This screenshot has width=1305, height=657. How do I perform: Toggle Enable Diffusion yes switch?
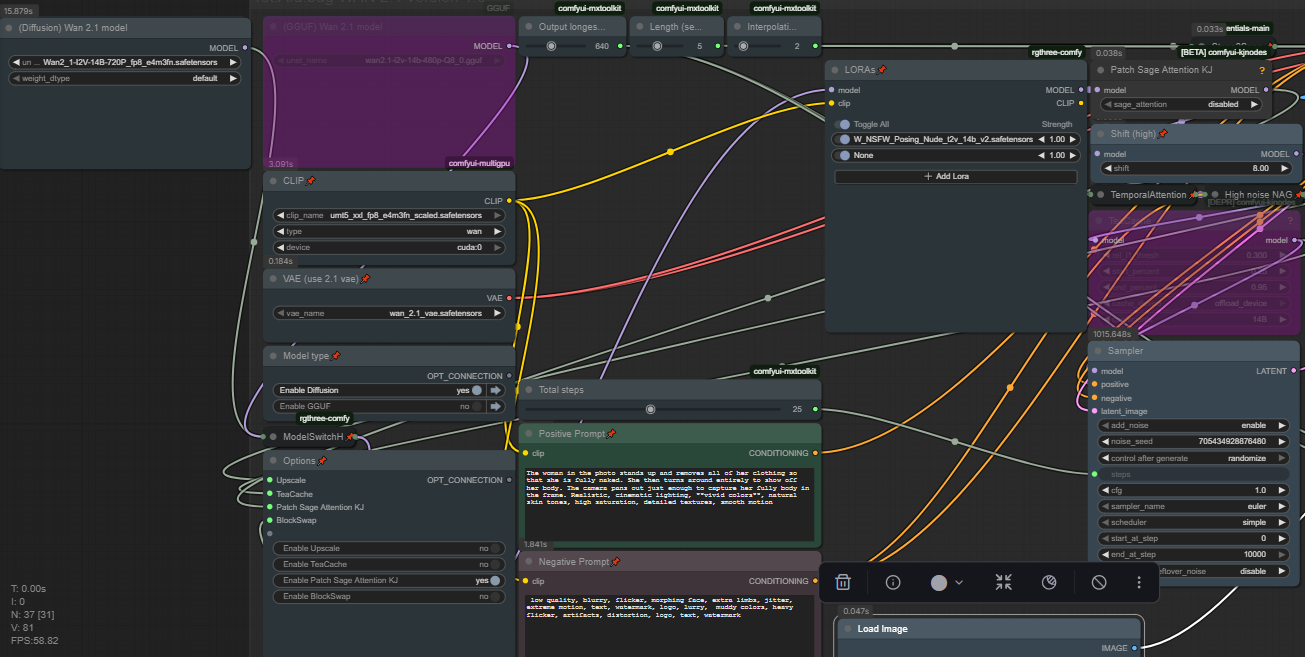pyautogui.click(x=477, y=390)
